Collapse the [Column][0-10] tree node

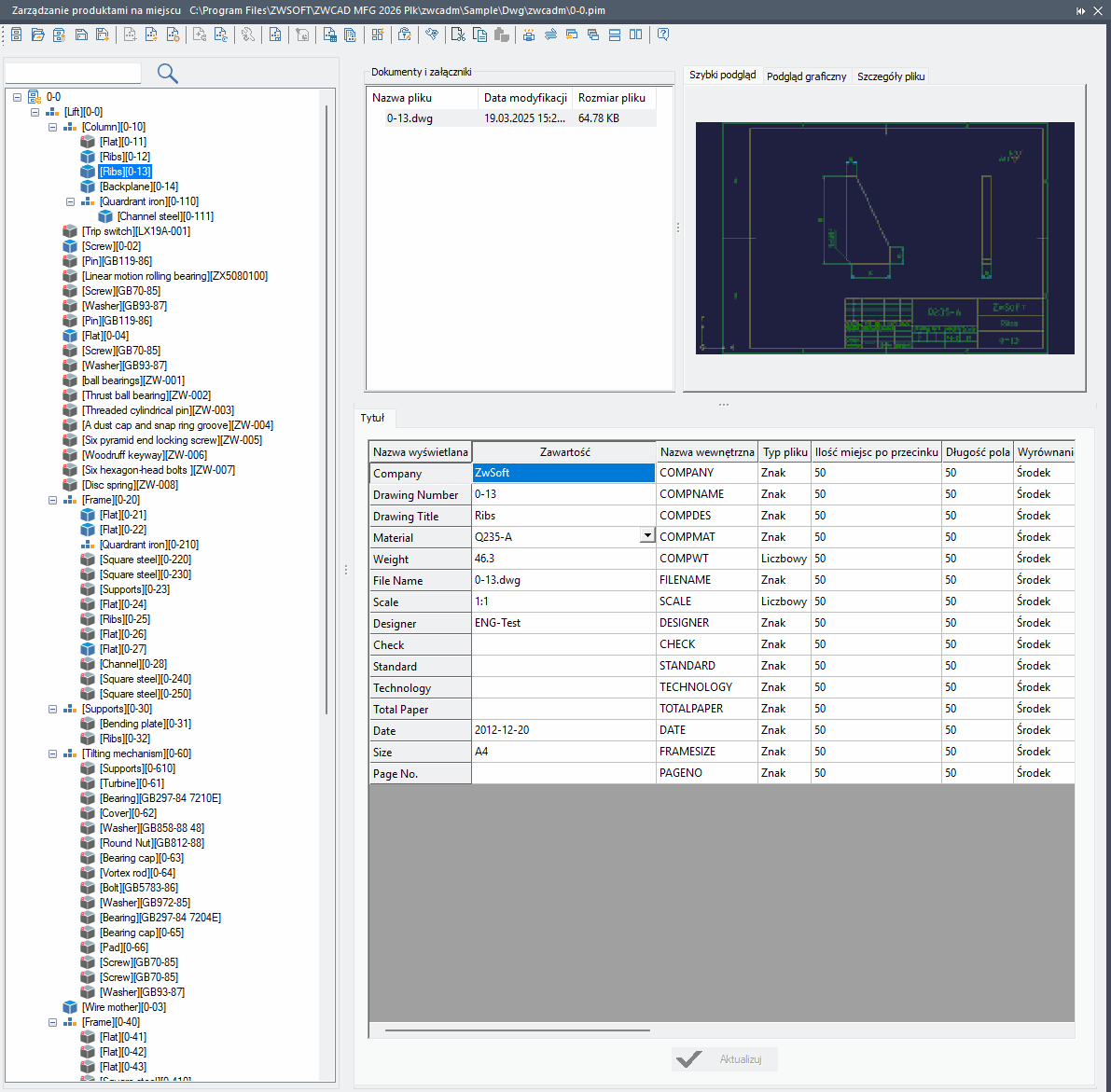[53, 127]
